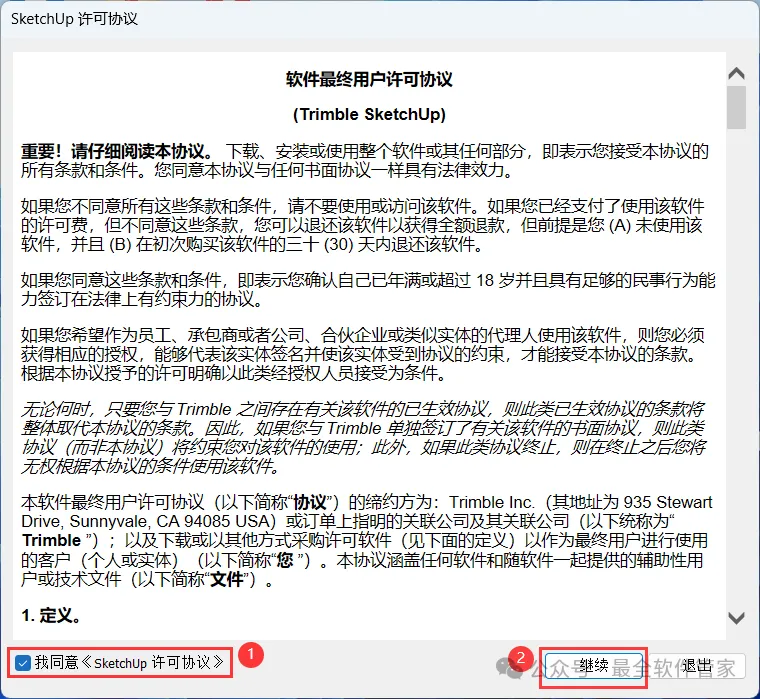Screen dimensions: 760x699
Task: Click the 退出 button
Action: (697, 666)
